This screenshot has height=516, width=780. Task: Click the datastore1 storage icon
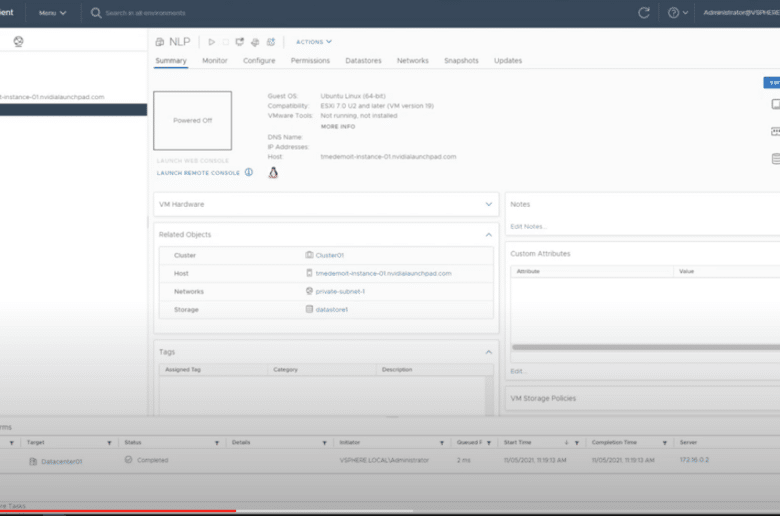[x=309, y=309]
